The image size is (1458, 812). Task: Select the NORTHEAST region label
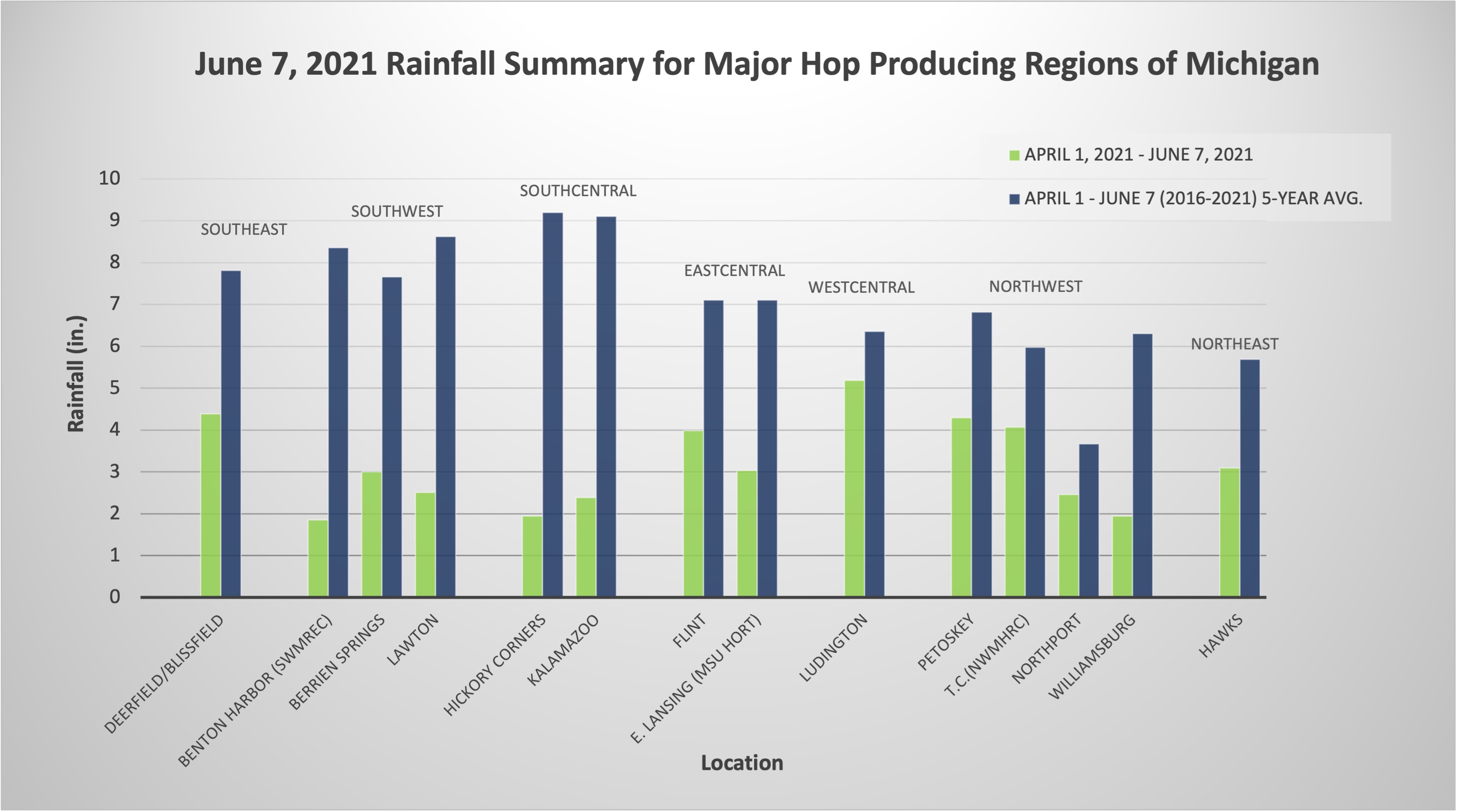(1234, 344)
